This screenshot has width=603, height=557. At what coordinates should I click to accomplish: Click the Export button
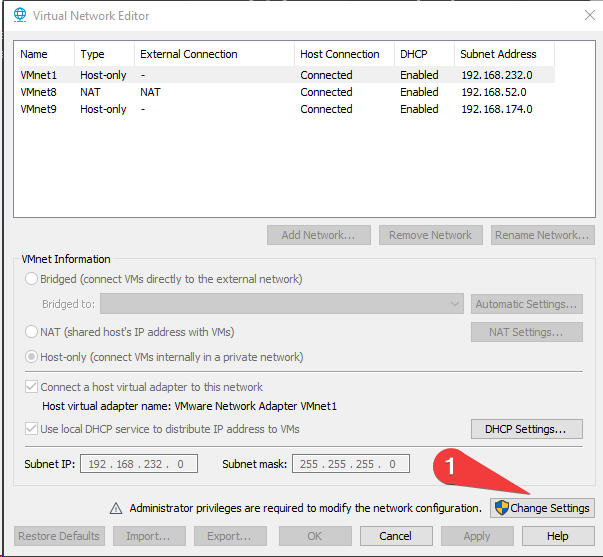pyautogui.click(x=230, y=536)
